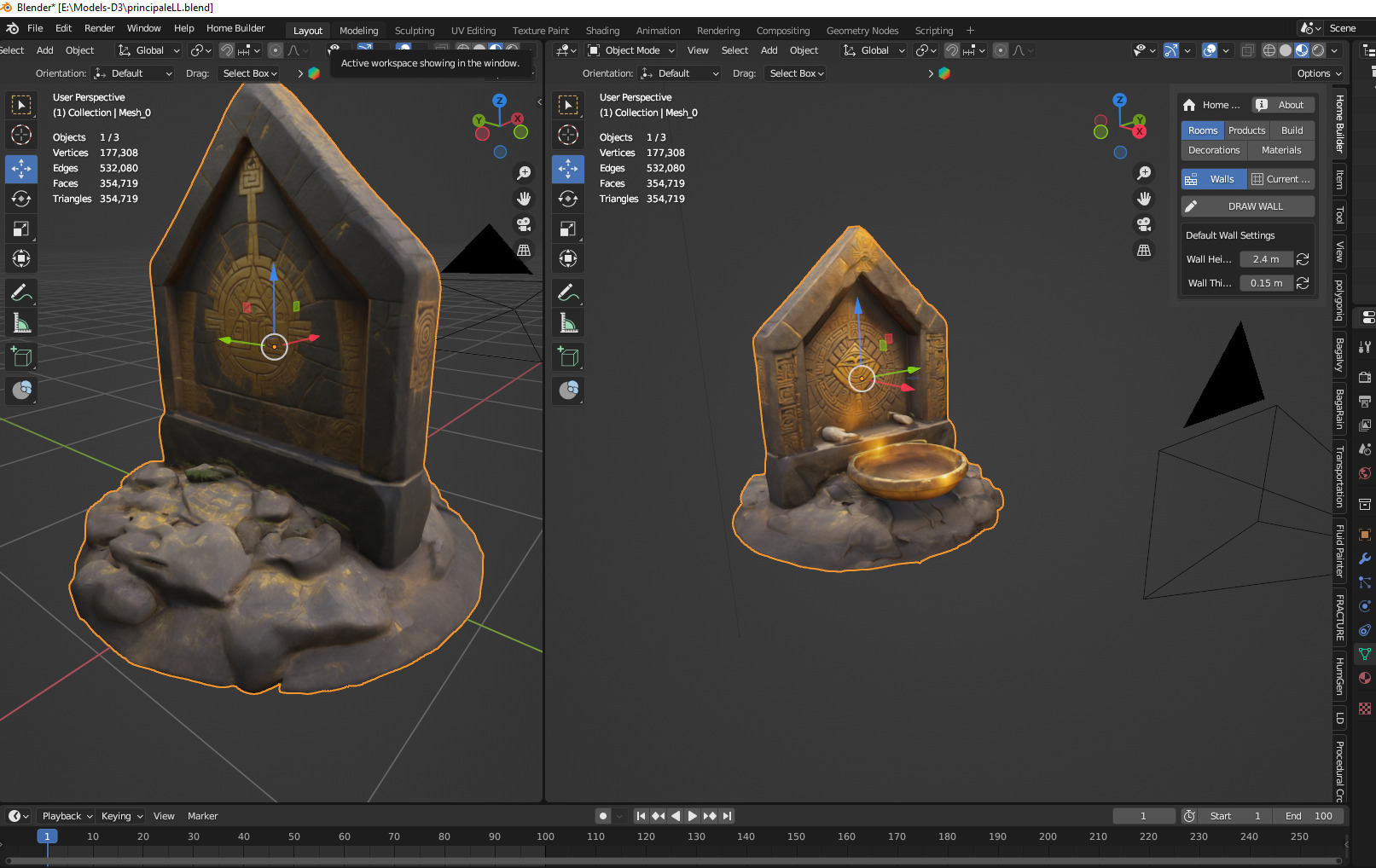Open the Texture properties checker tab

point(1365,709)
